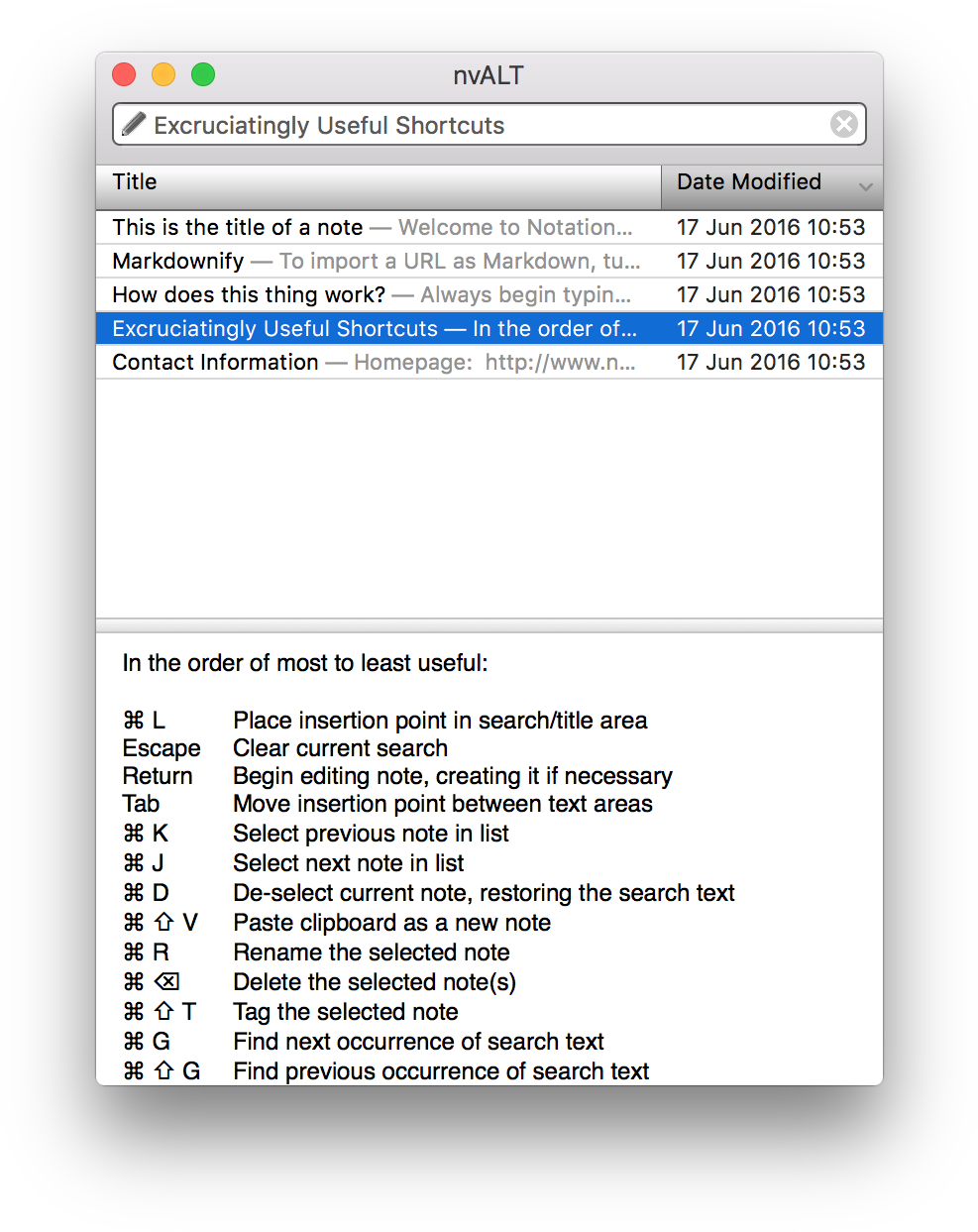Minimize nvALT with the yellow button
The width and height of the screenshot is (978, 1232).
click(x=163, y=74)
